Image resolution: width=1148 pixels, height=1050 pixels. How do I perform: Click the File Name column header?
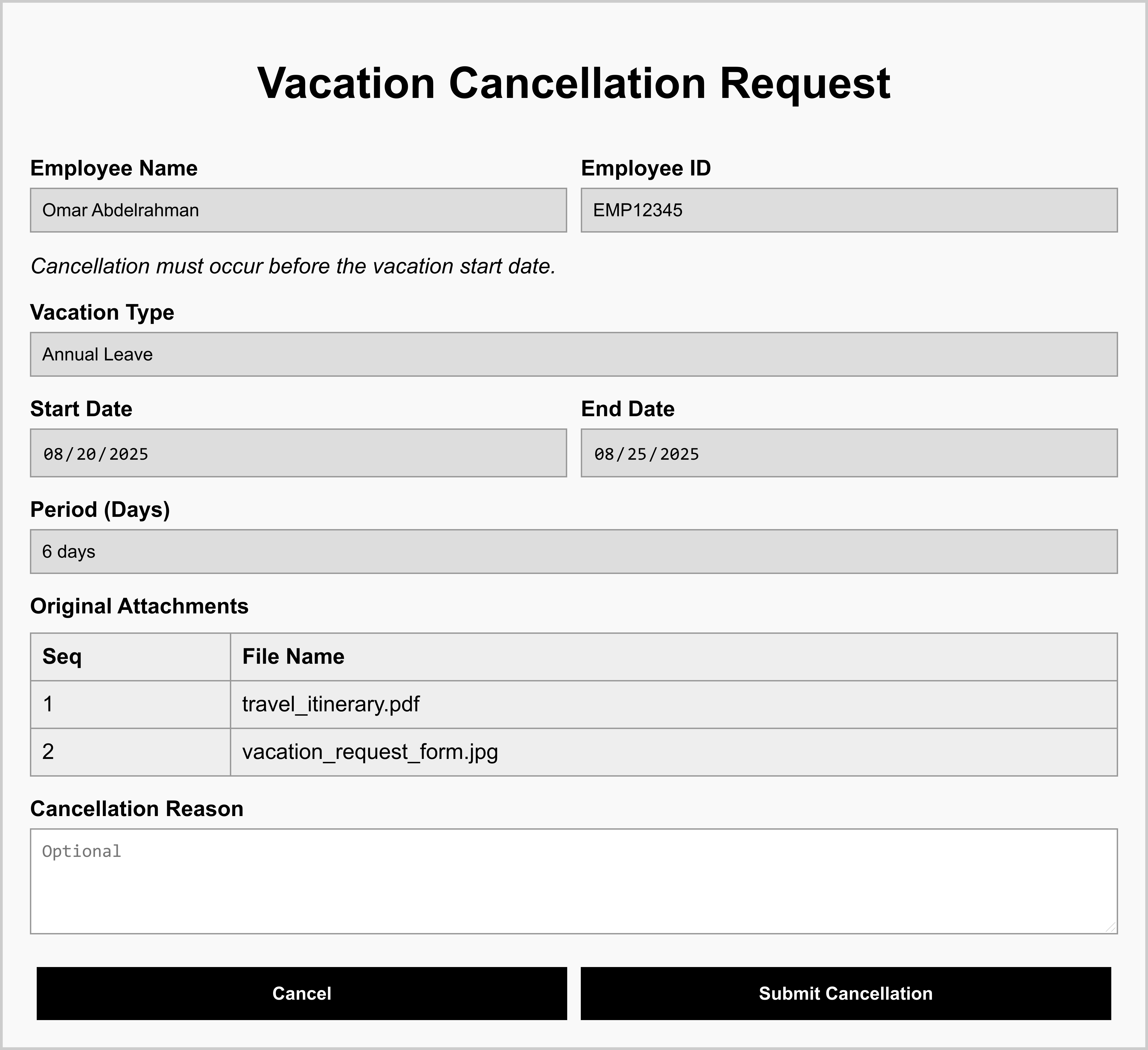[x=293, y=657]
